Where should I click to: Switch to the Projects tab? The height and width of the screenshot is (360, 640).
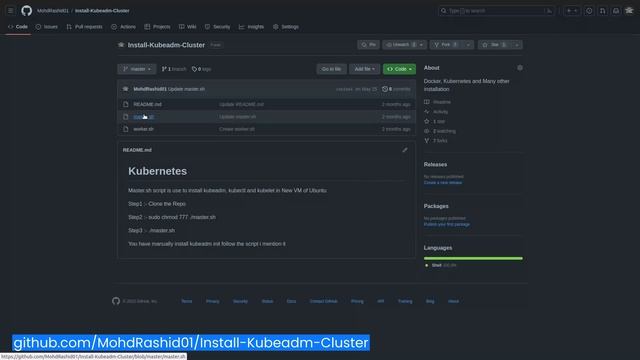click(157, 27)
